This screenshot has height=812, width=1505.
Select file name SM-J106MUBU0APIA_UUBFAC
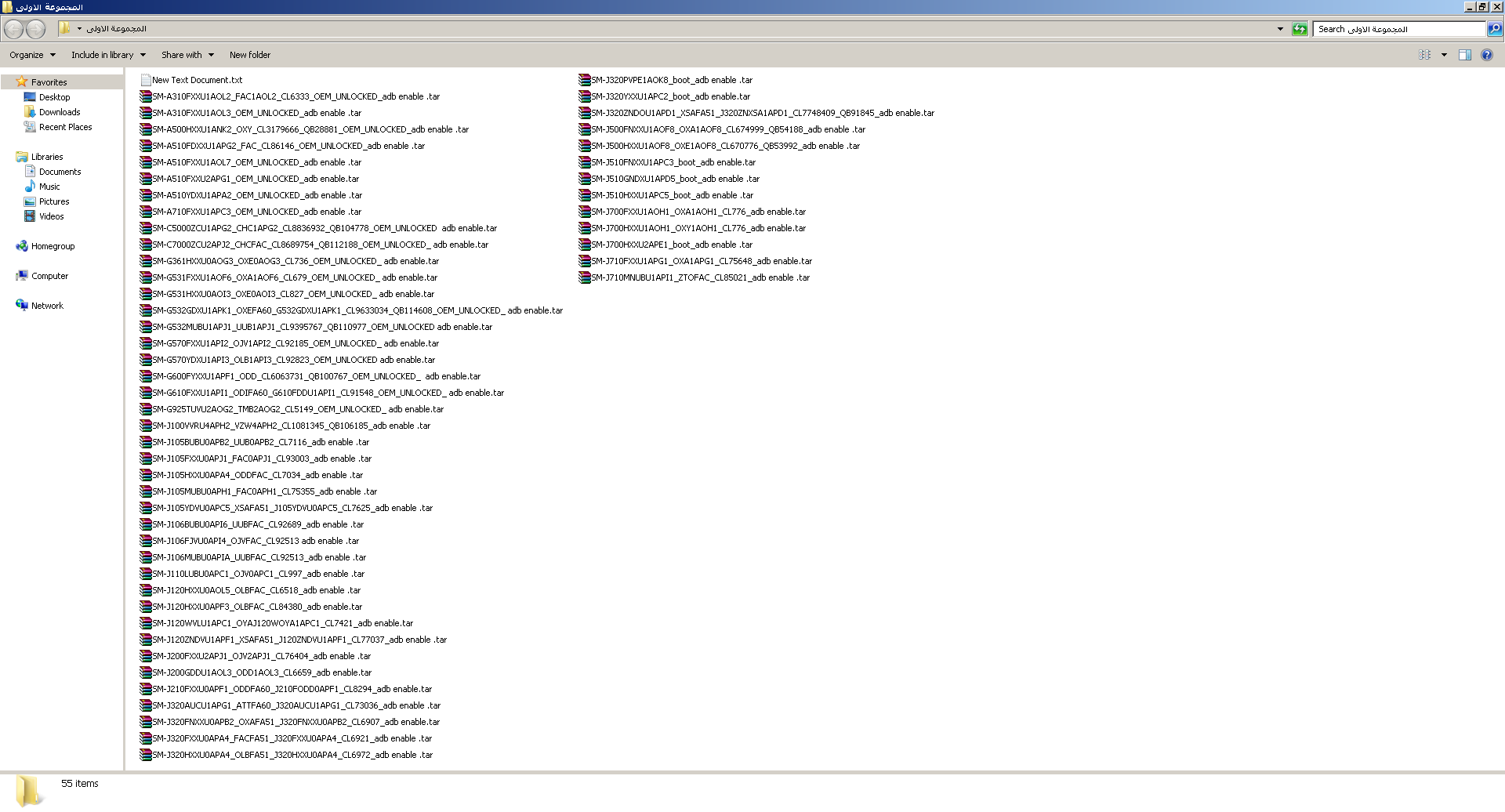(259, 557)
